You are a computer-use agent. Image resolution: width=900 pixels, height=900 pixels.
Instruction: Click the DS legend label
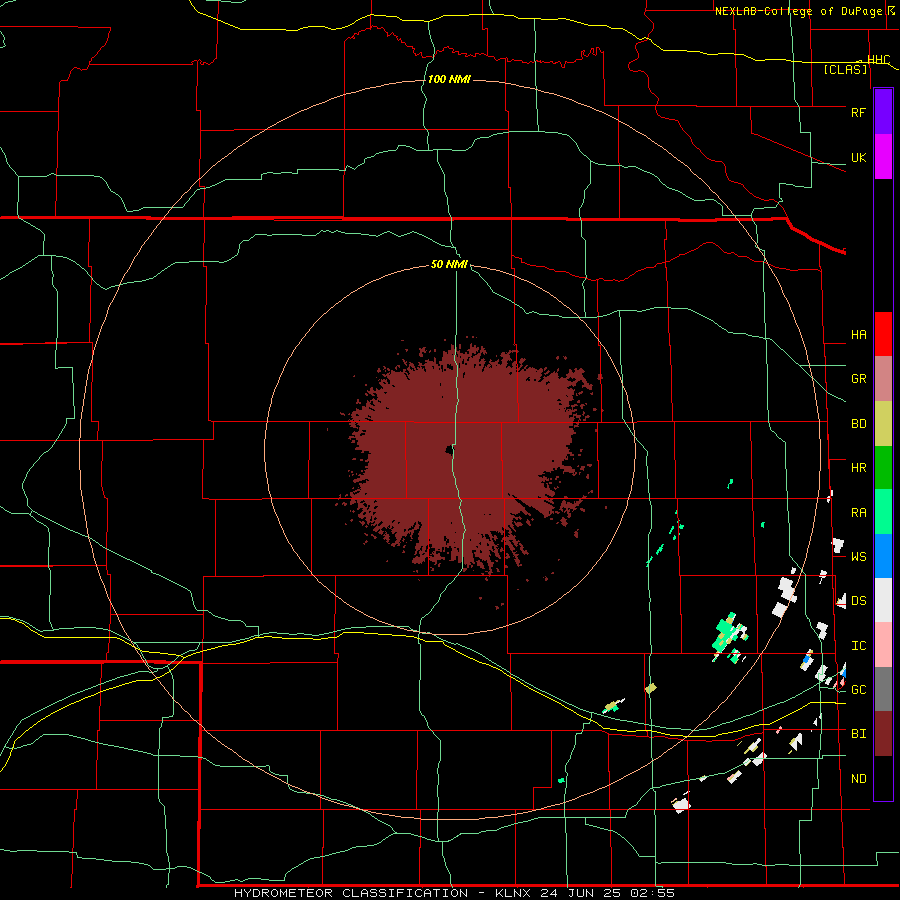coord(858,601)
